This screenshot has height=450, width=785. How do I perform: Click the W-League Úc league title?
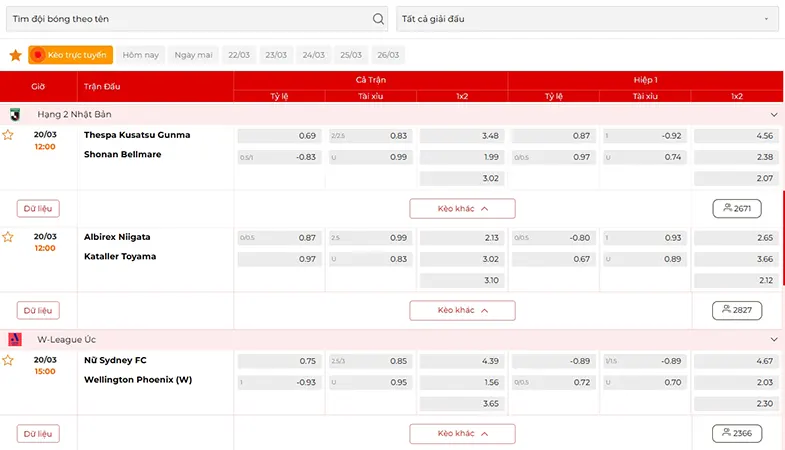point(67,339)
